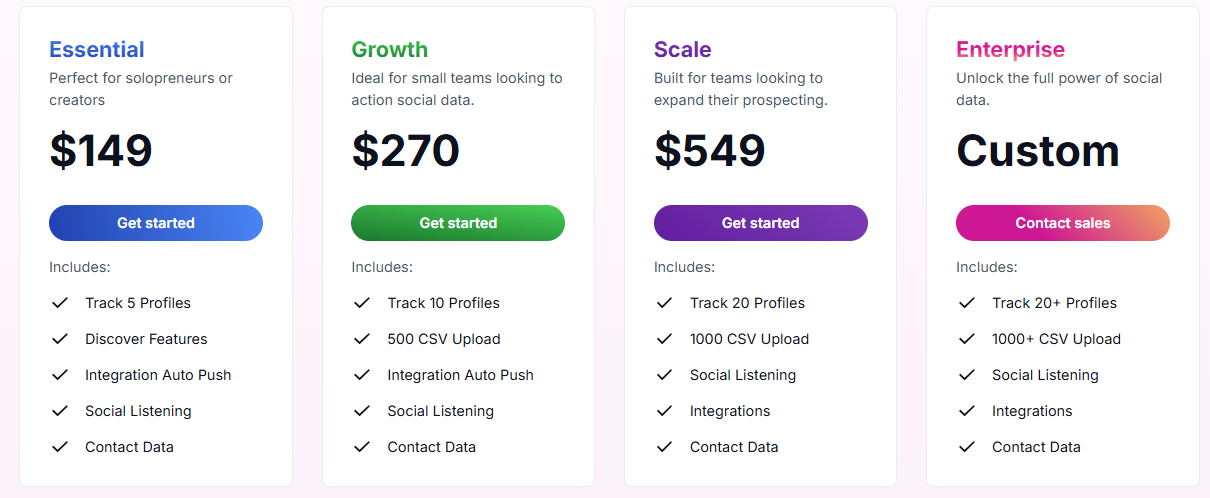Click the Custom pricing text
This screenshot has height=498, width=1210.
pos(1038,150)
